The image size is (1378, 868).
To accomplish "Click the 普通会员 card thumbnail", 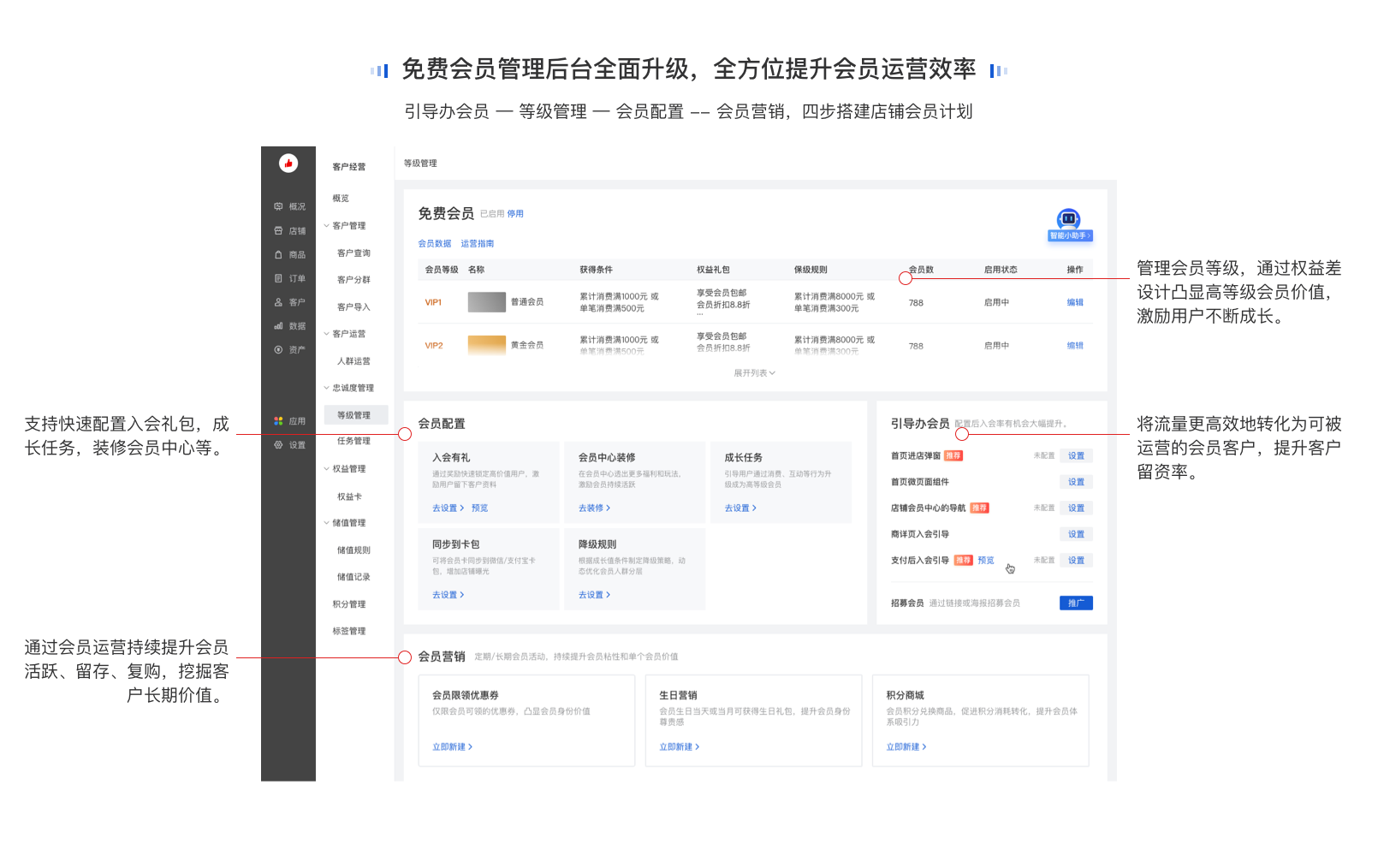I will click(487, 302).
